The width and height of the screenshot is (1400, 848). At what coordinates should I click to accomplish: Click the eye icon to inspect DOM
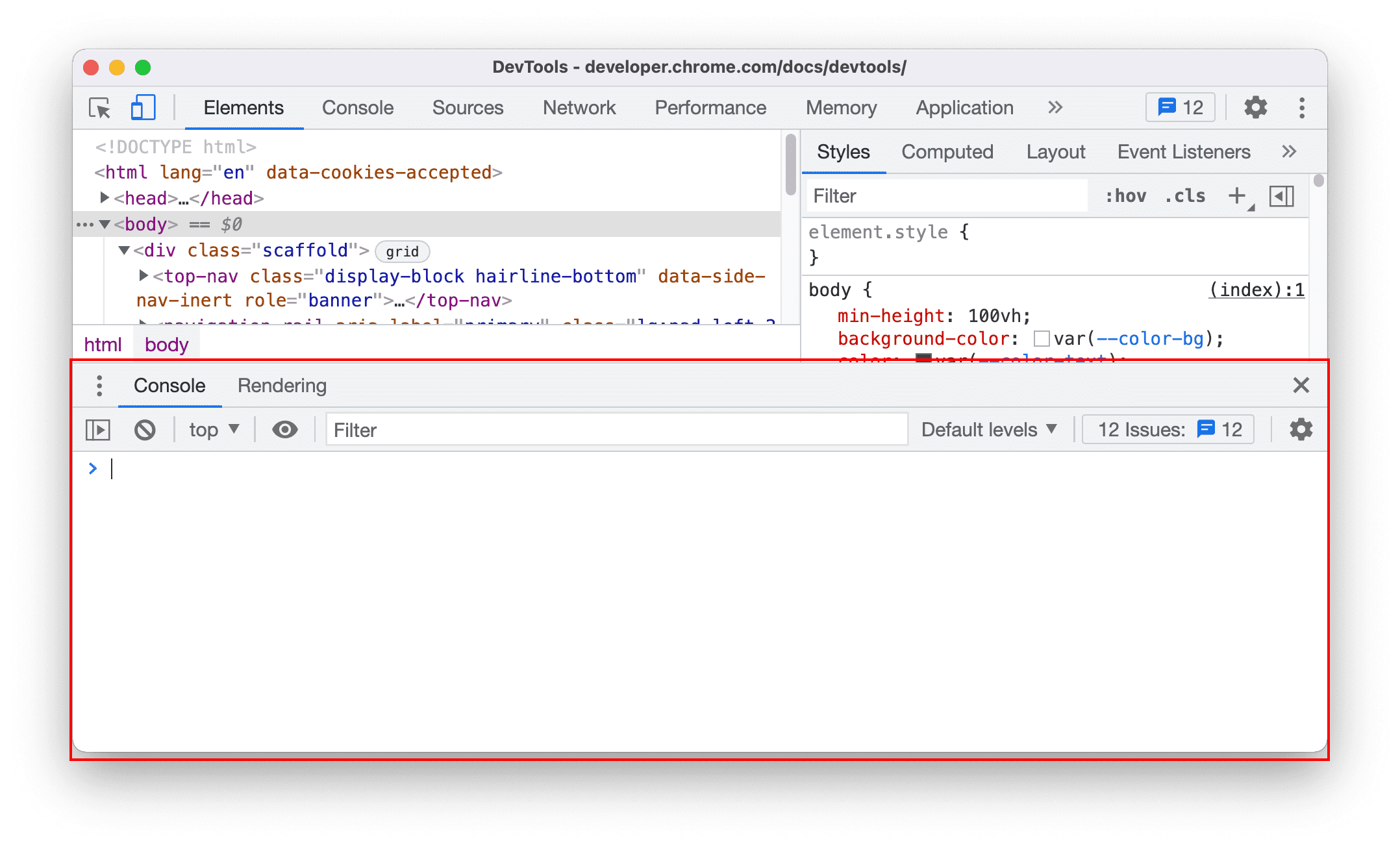[x=285, y=429]
